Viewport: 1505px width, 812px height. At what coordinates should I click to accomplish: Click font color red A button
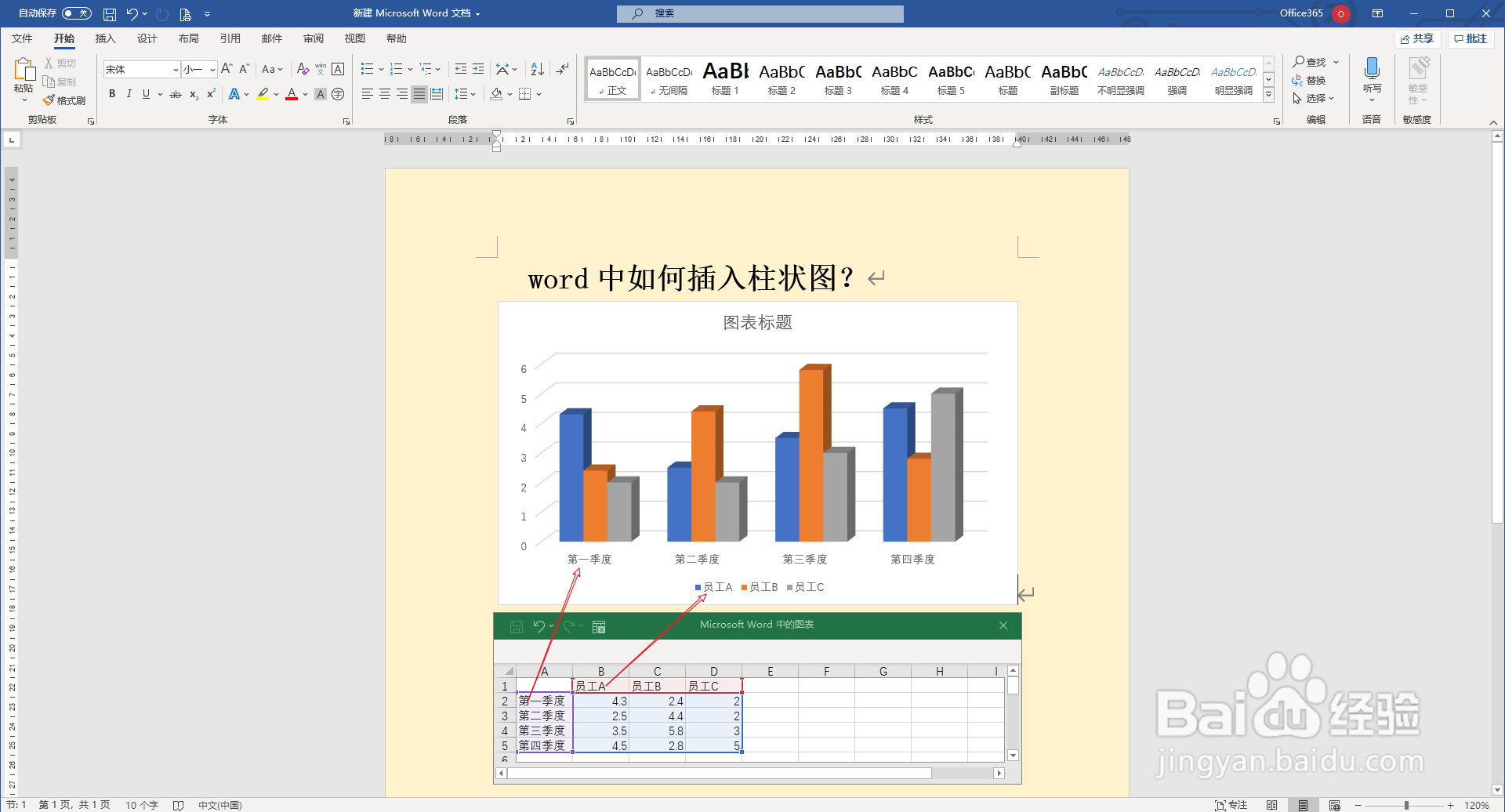pyautogui.click(x=292, y=94)
